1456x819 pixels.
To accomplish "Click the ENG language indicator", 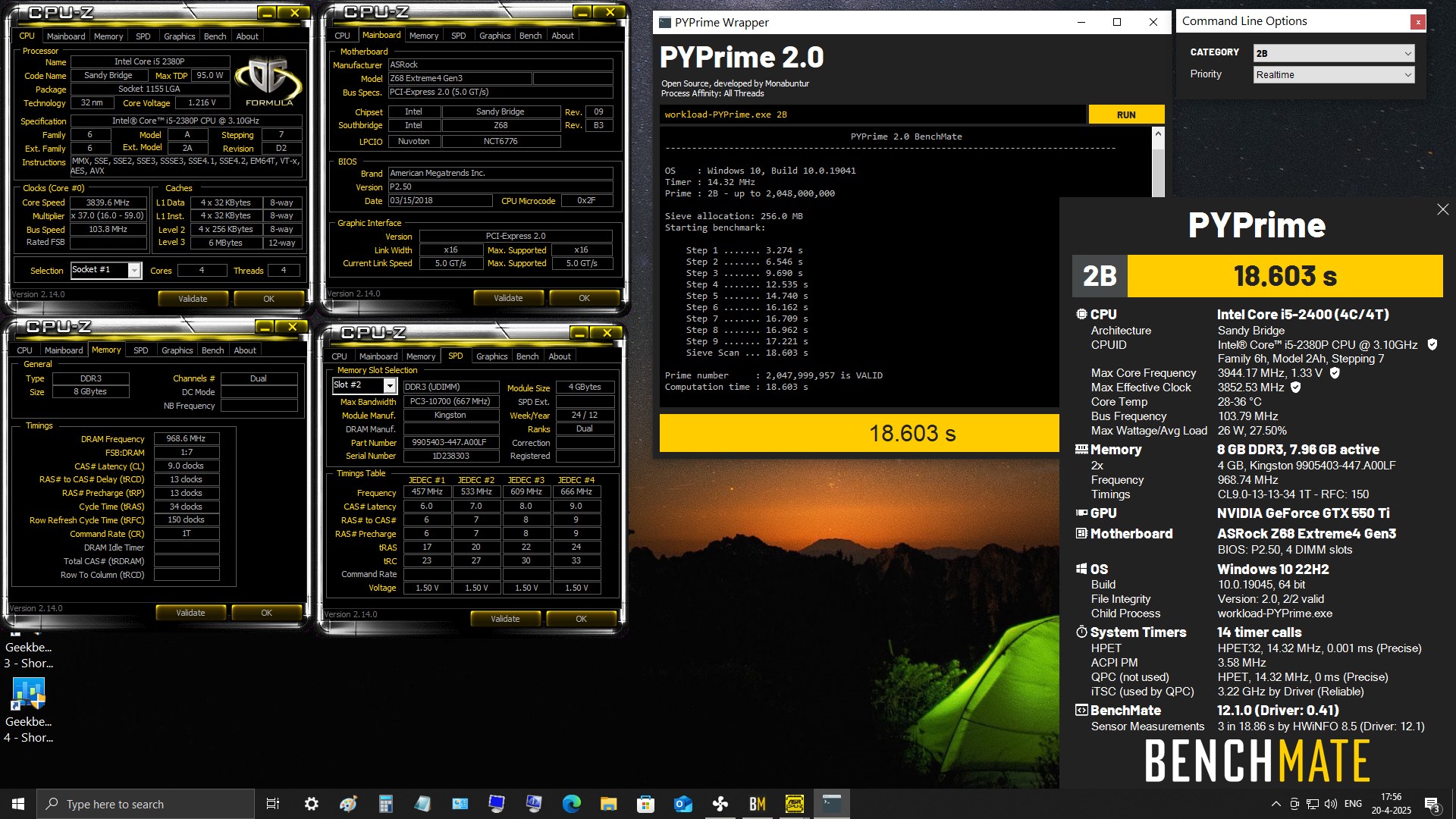I will 1353,804.
